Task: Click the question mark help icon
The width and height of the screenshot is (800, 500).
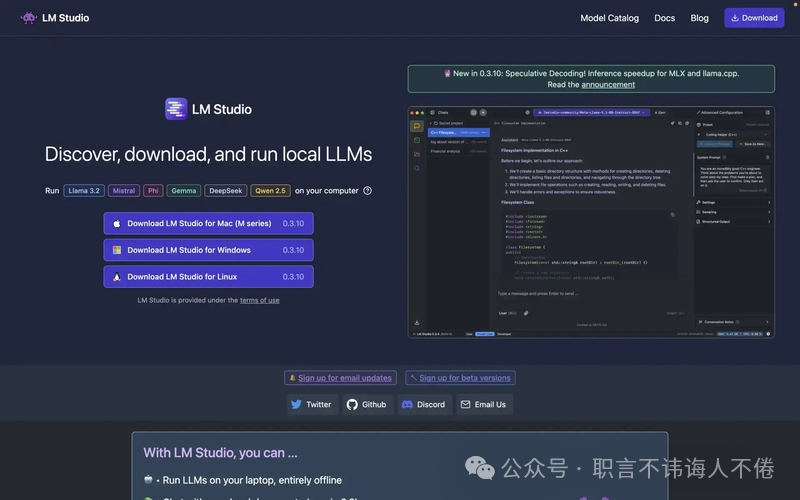Action: point(367,190)
